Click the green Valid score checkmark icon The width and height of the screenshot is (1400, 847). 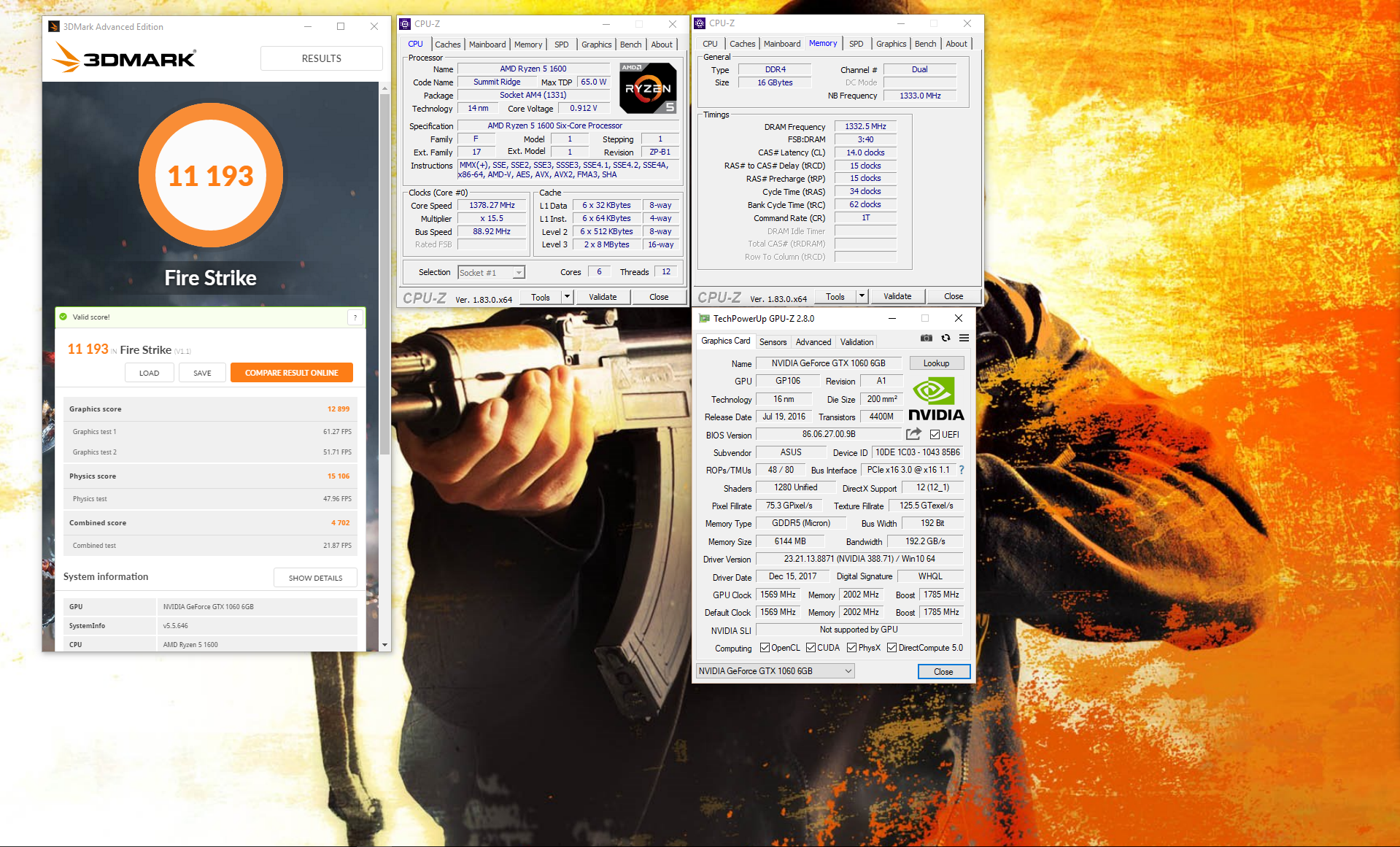(x=63, y=317)
